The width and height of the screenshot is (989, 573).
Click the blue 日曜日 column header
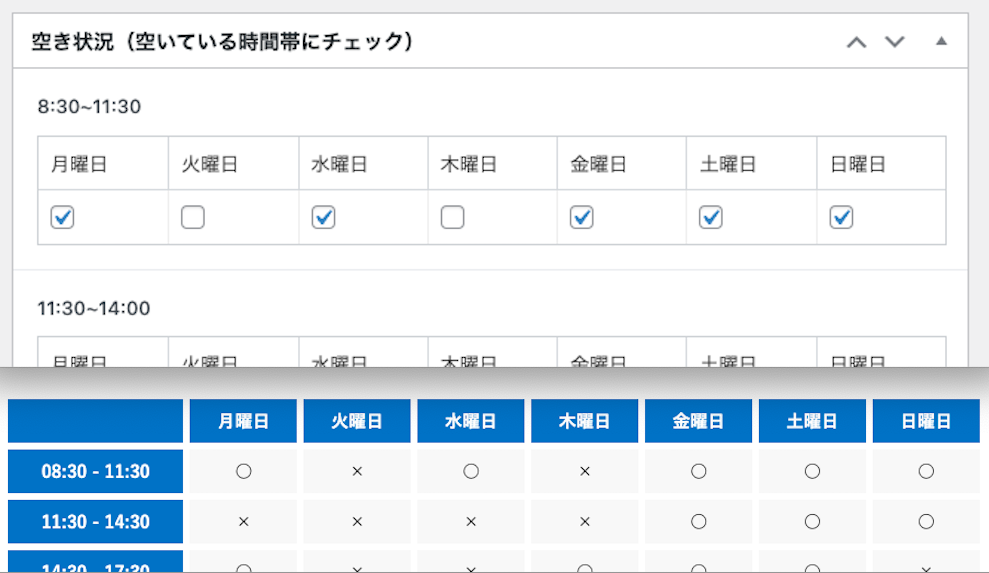pos(926,421)
